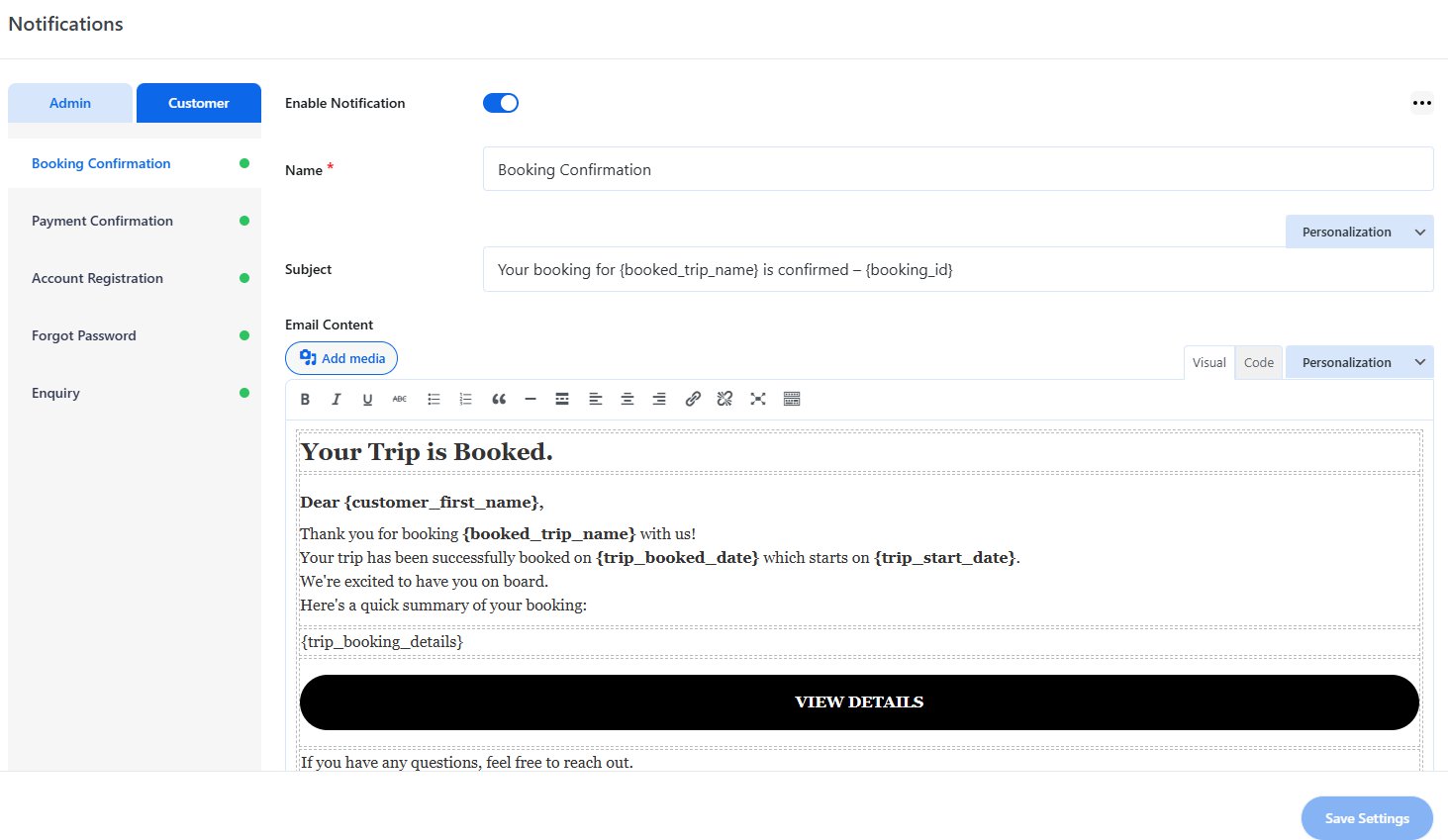
Task: Click the strikethrough formatting icon
Action: [x=400, y=399]
